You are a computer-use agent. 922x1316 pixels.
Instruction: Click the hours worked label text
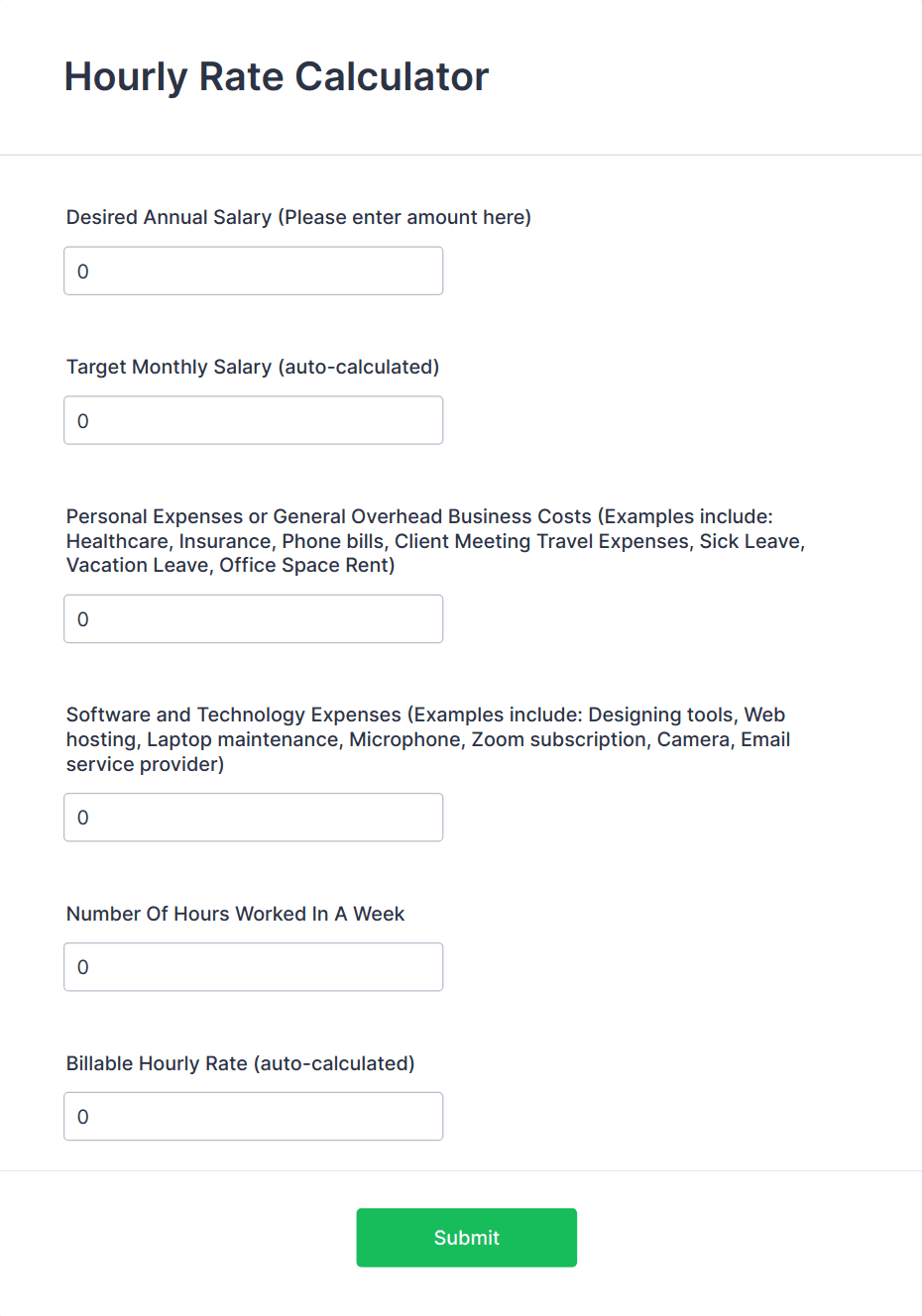tap(235, 914)
